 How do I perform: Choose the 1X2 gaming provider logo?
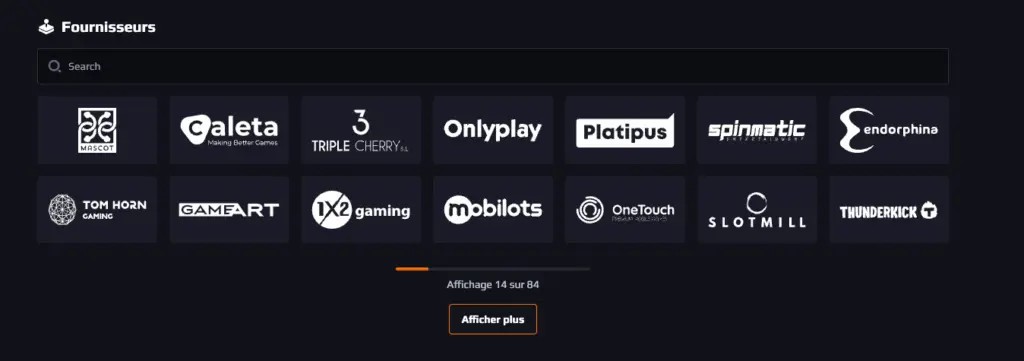pos(361,210)
